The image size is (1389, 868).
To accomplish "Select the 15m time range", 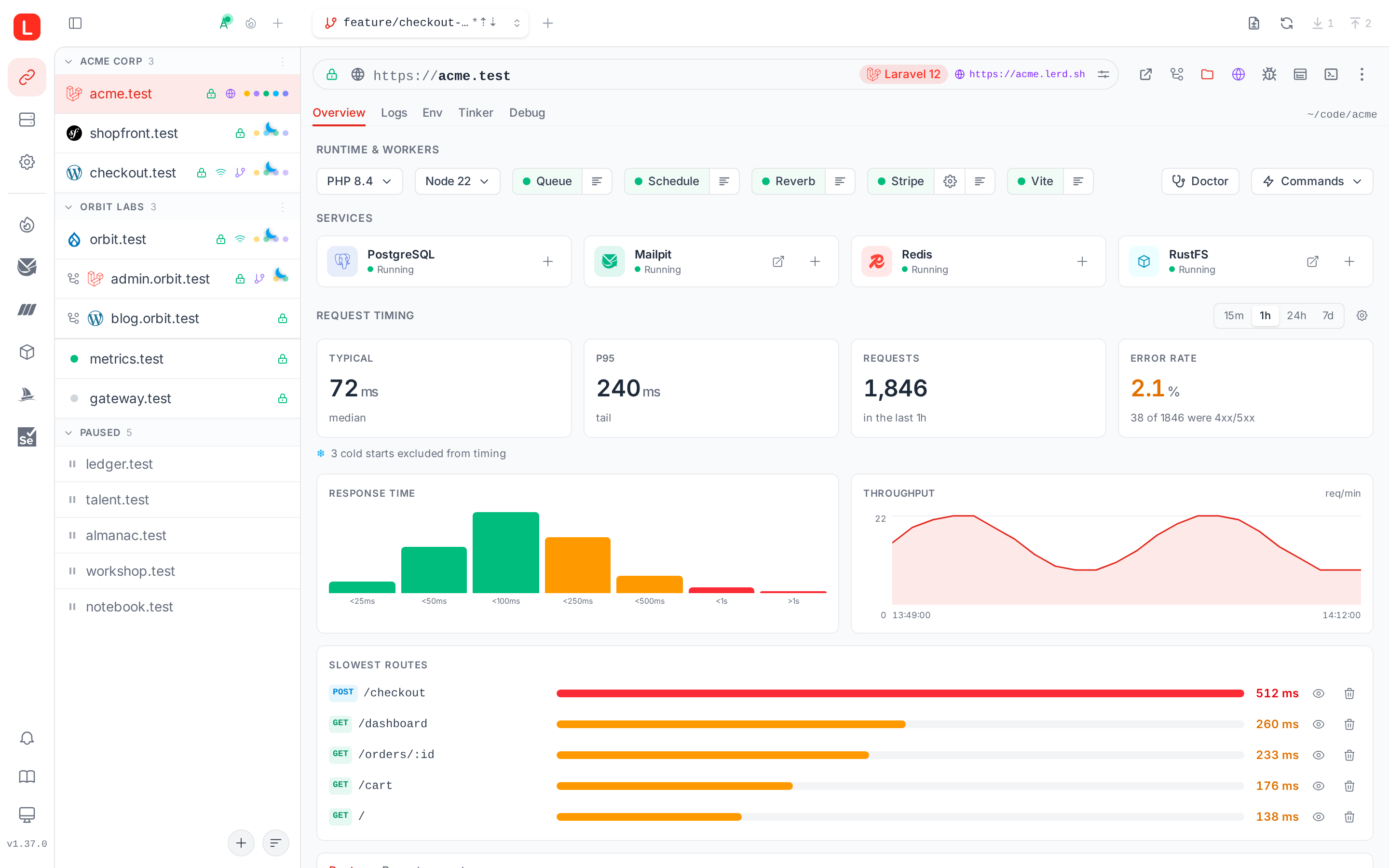I will point(1233,316).
